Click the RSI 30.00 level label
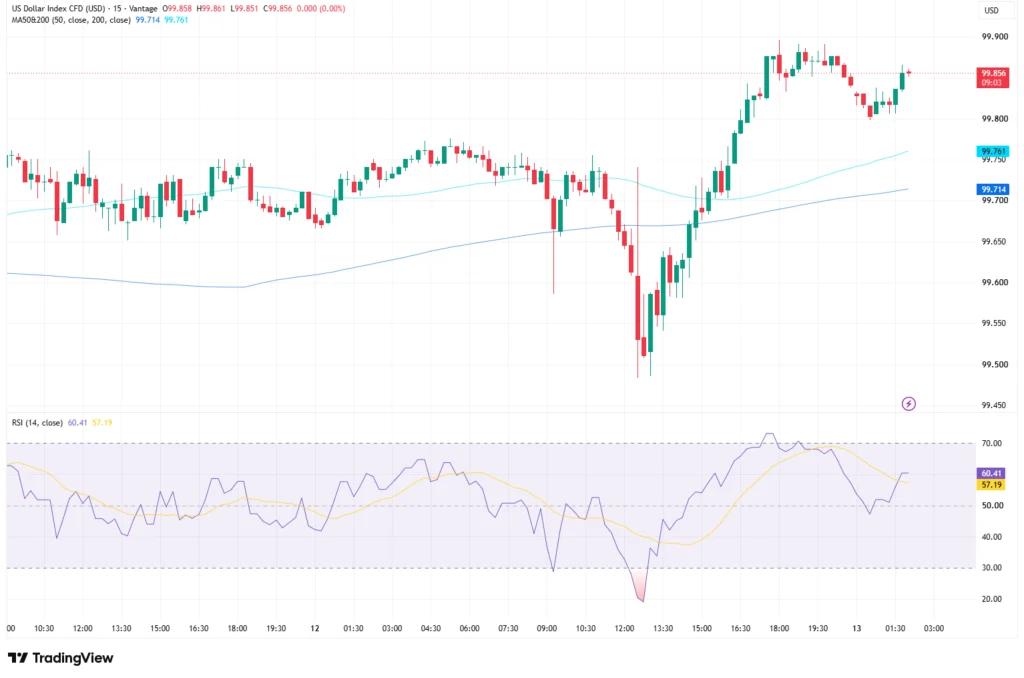This screenshot has width=1024, height=678. 991,568
